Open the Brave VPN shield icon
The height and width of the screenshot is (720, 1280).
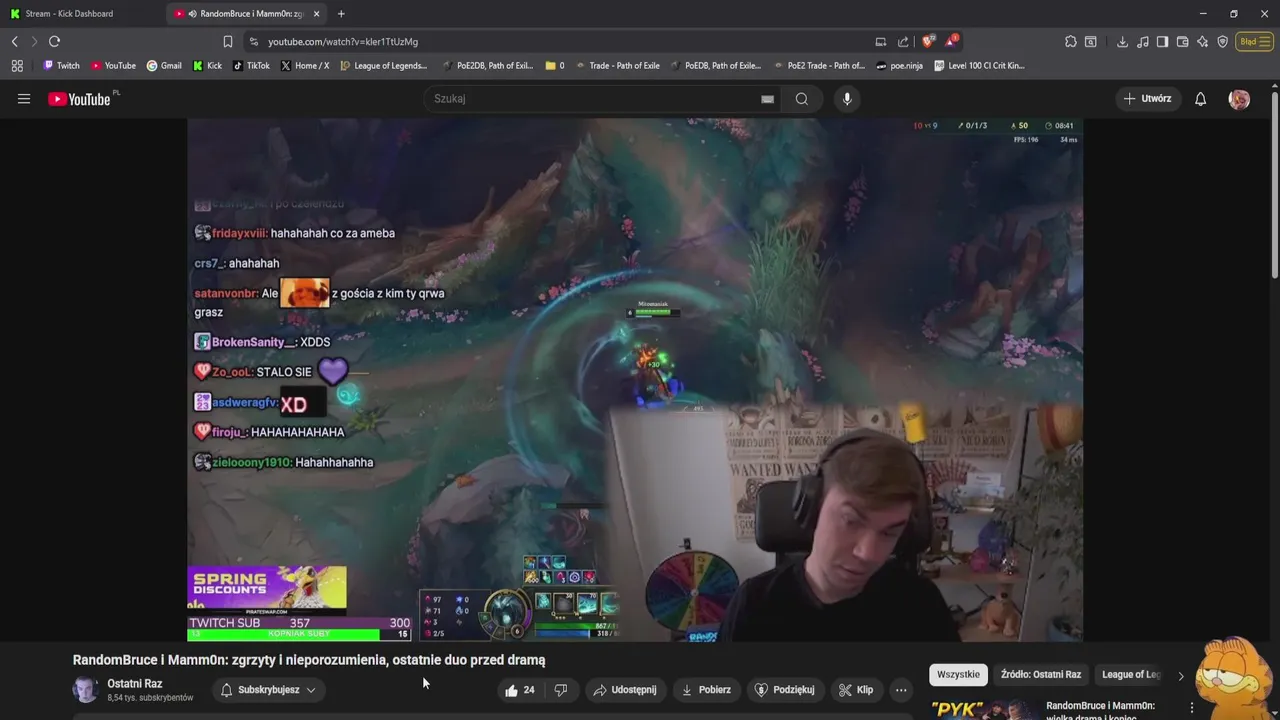1223,42
